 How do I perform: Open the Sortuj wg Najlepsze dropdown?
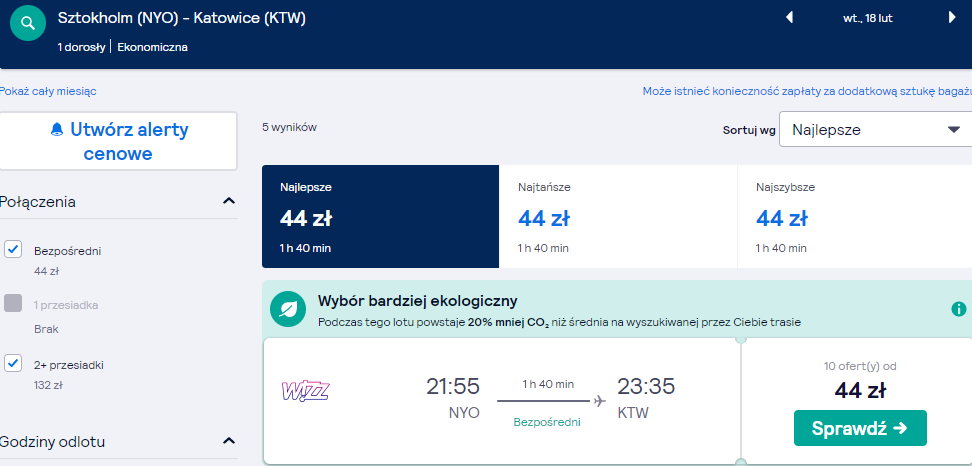tap(875, 130)
